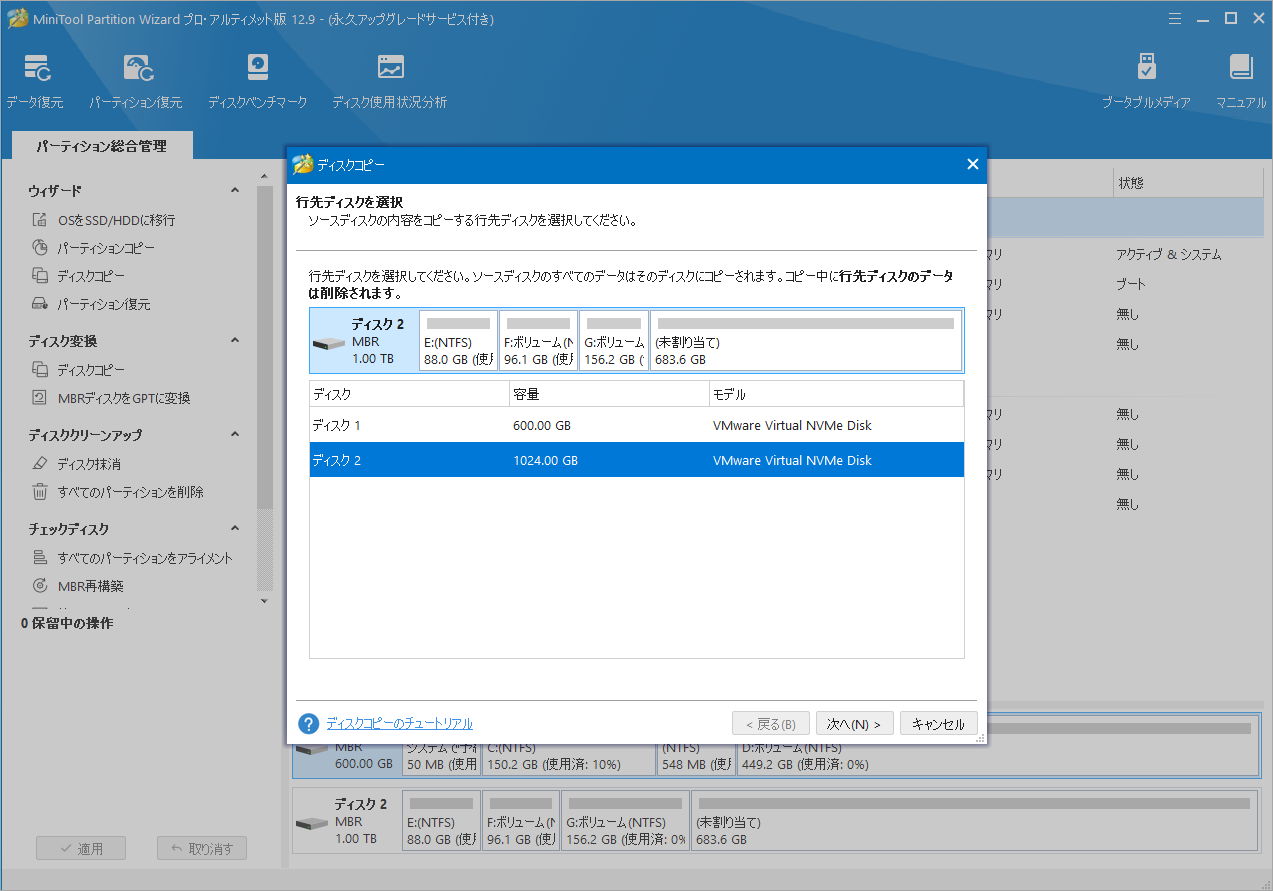Select すべてのパーティションをアライメント
1273x891 pixels.
[x=145, y=558]
